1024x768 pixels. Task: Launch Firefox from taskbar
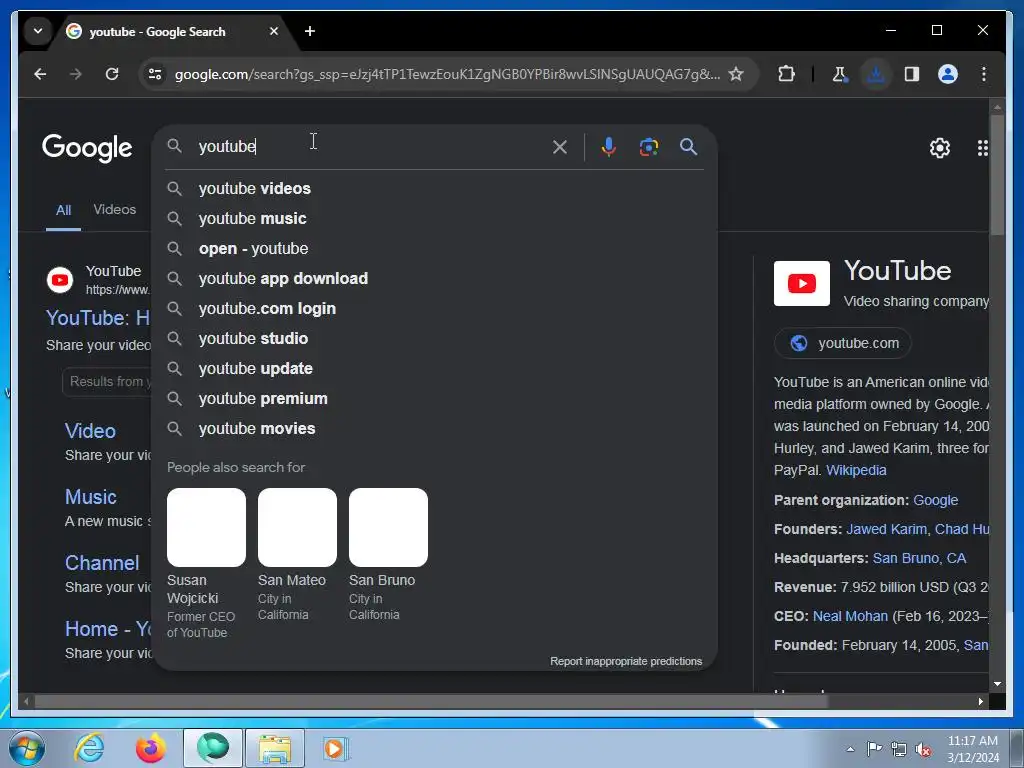(x=150, y=748)
